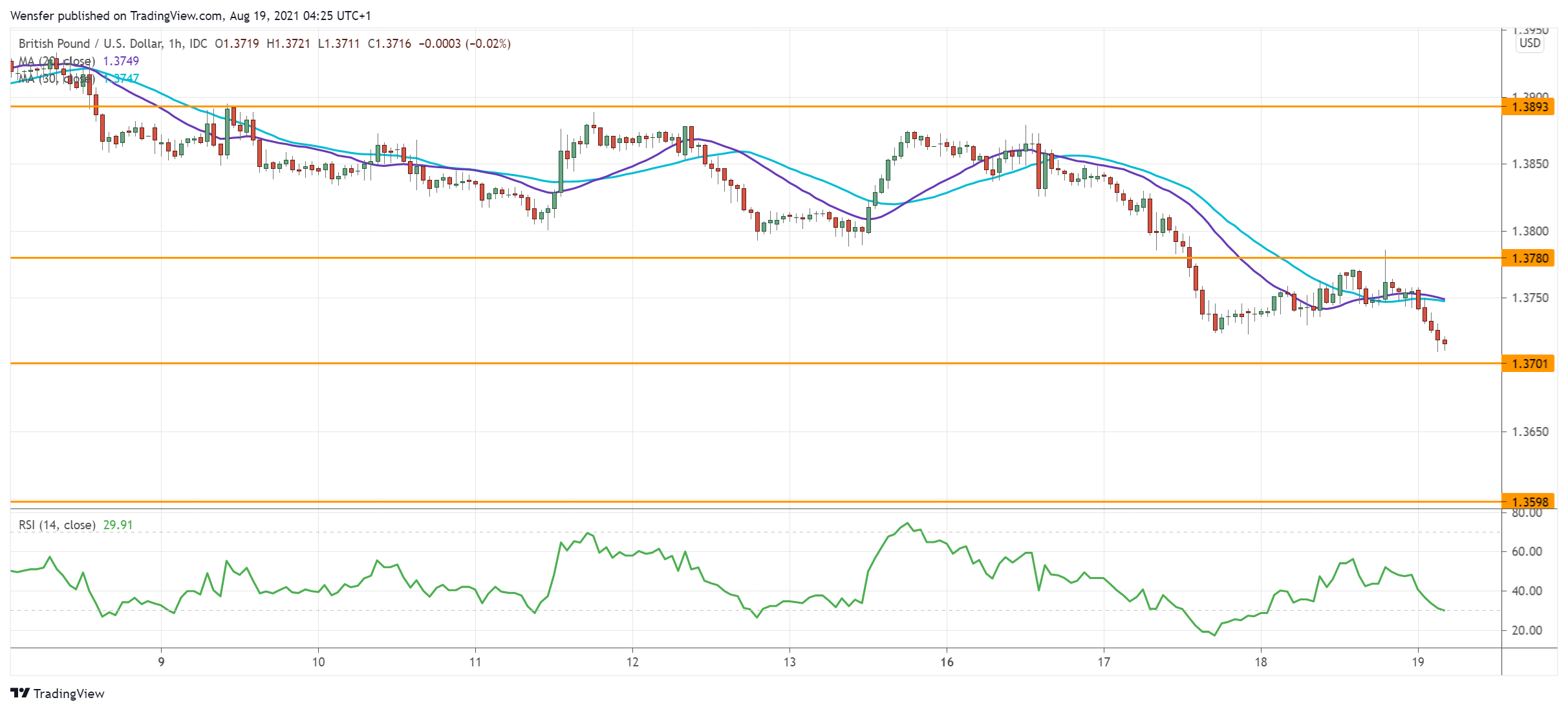Click the USD currency label button
This screenshot has width=1568, height=711.
[x=1529, y=43]
